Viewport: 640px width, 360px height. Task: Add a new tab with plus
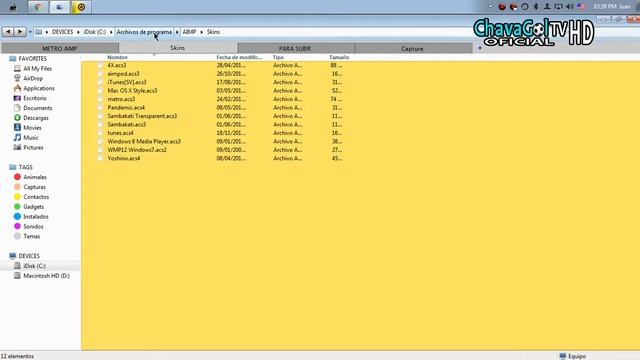coord(480,48)
